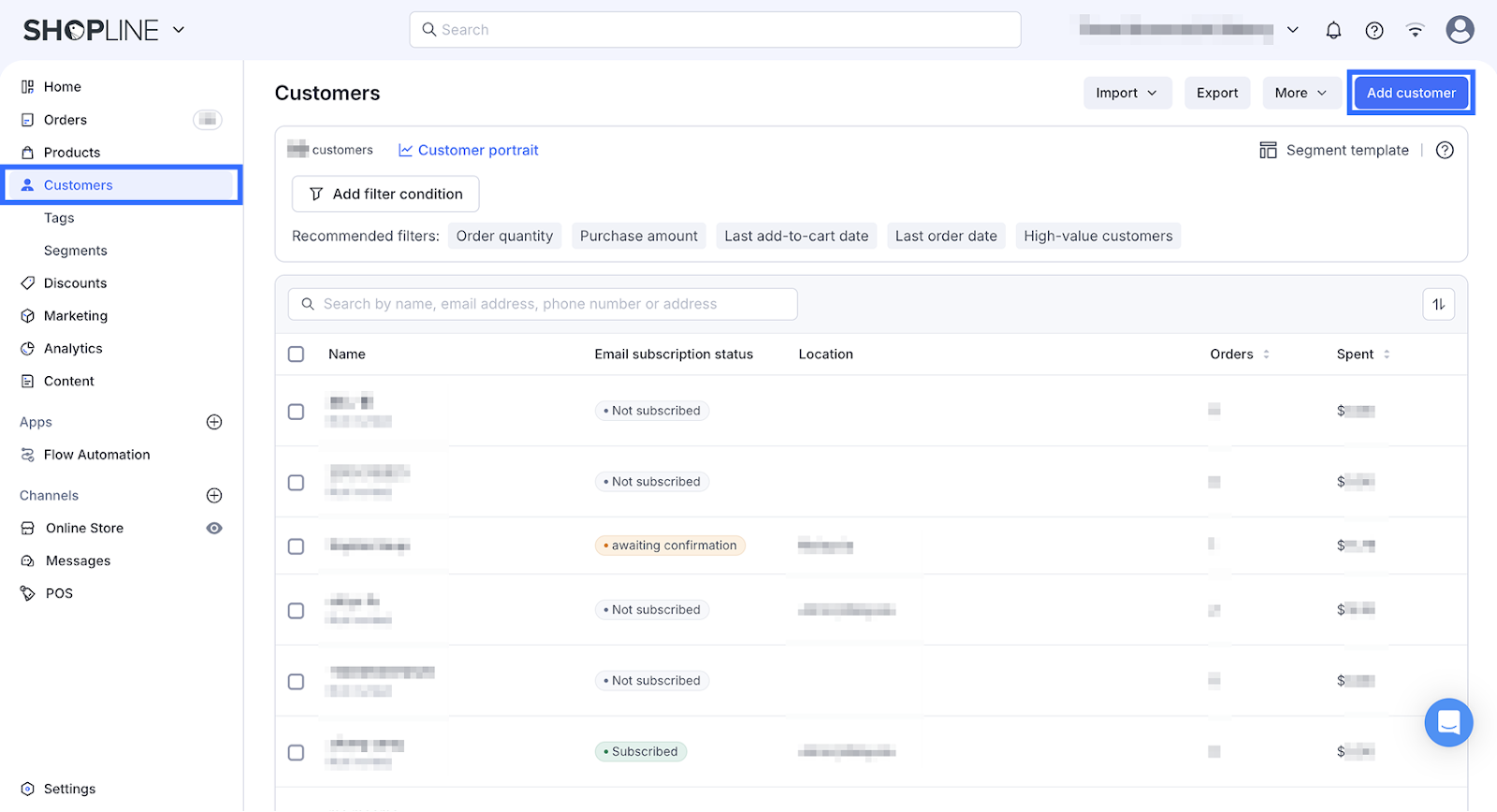Viewport: 1497px width, 812px height.
Task: Add a new app with Apps plus icon
Action: click(x=214, y=422)
